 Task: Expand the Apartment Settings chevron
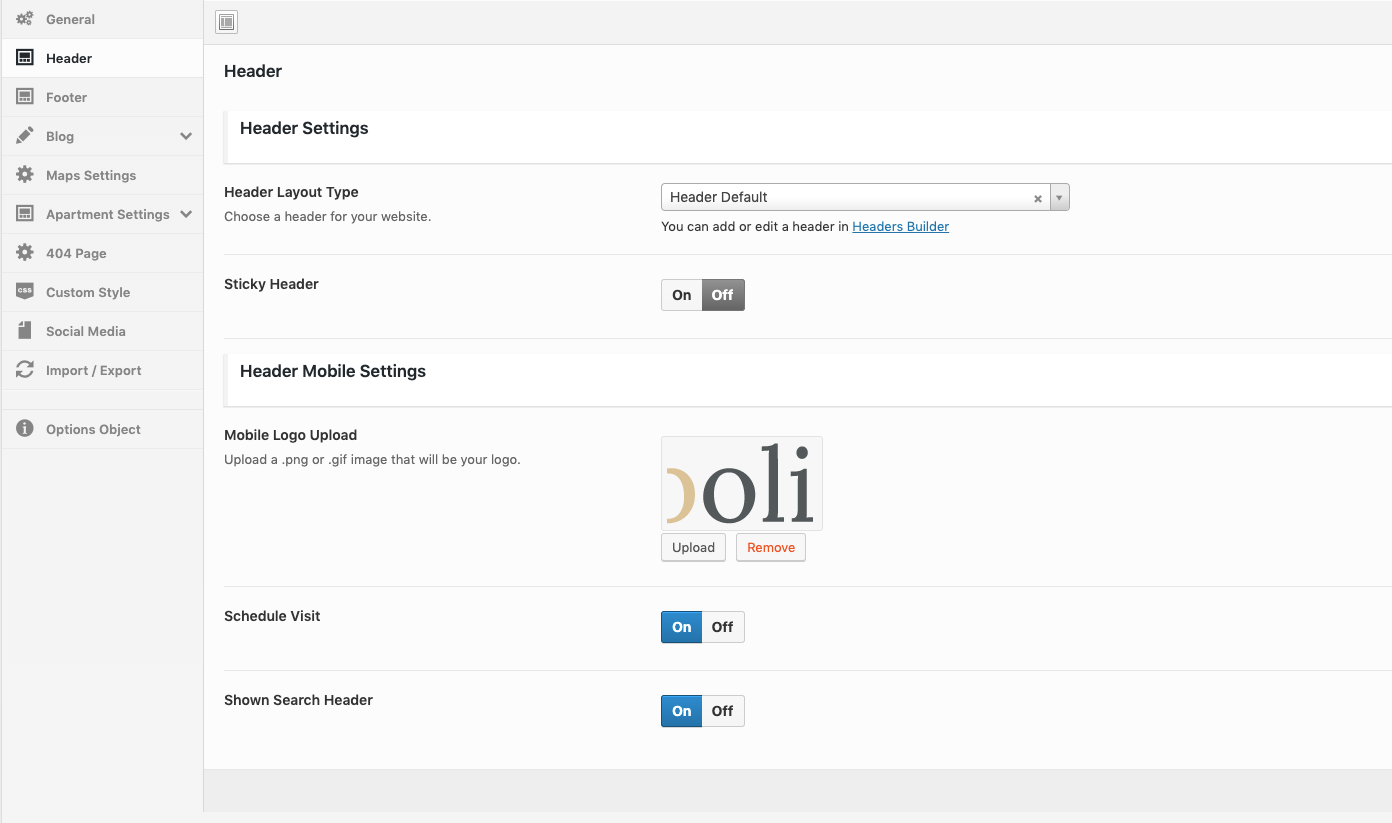(x=186, y=214)
